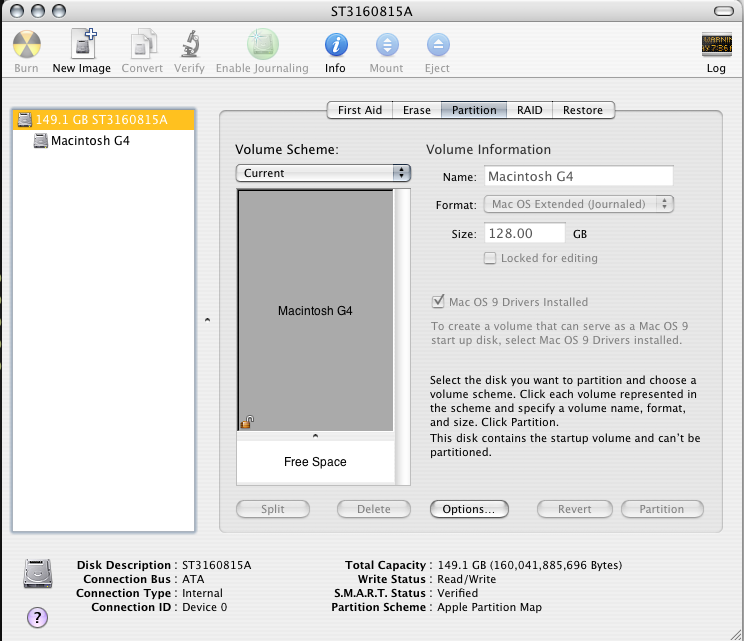Select the Free Space partition block

pyautogui.click(x=315, y=462)
